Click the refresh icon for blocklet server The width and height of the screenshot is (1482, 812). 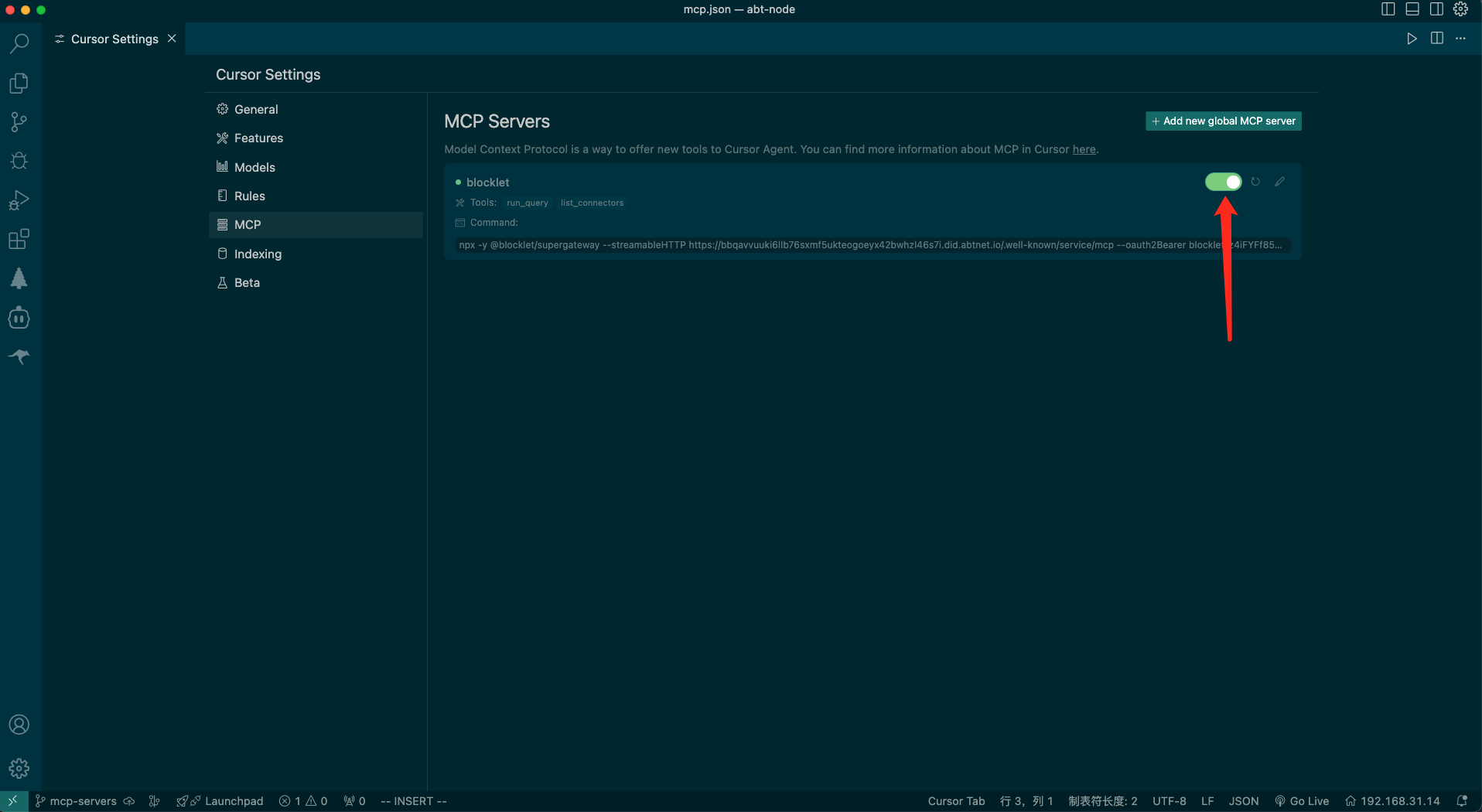coord(1255,182)
